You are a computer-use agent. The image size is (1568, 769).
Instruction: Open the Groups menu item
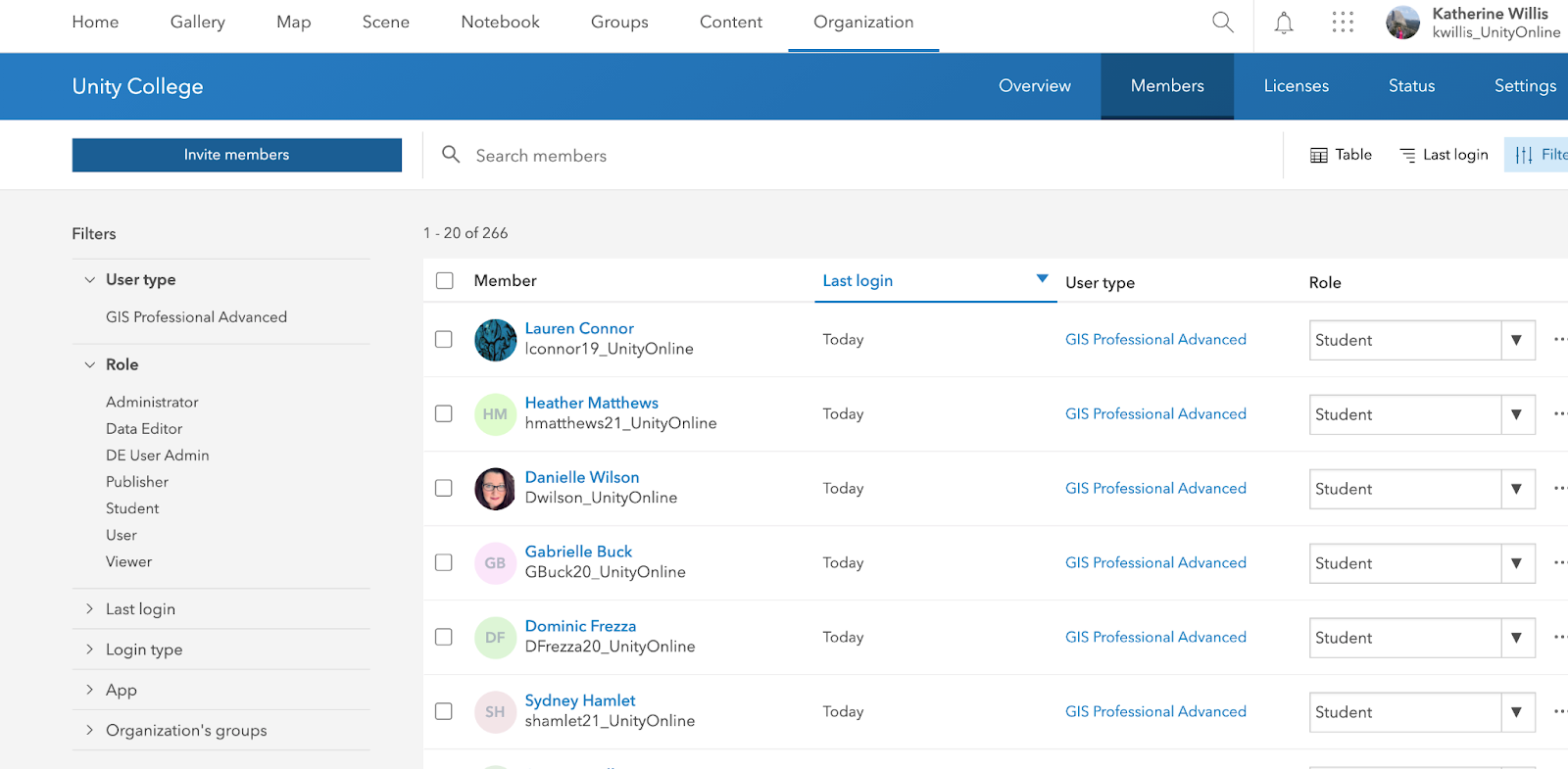coord(619,22)
